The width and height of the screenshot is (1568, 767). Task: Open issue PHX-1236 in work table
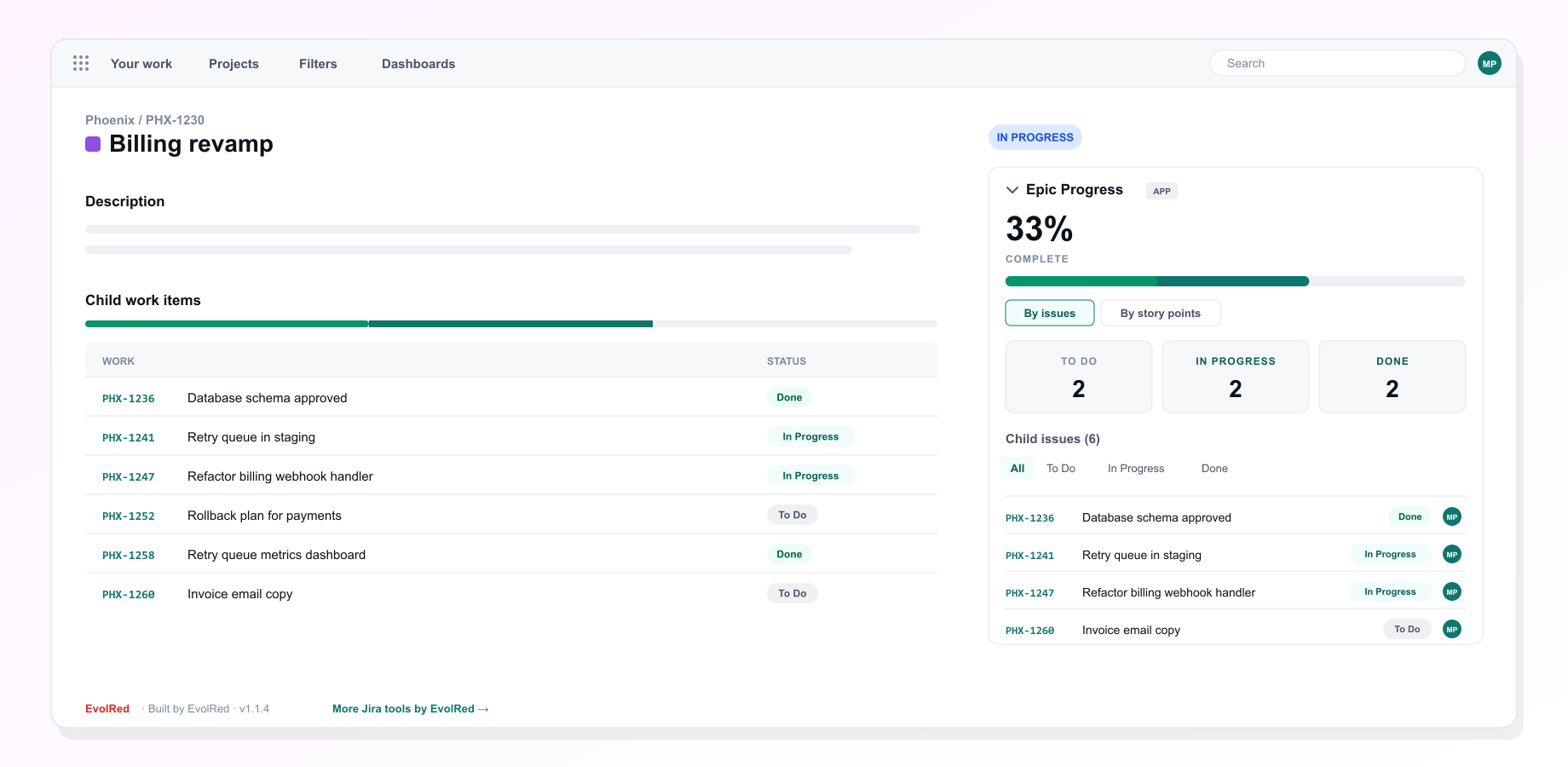[129, 398]
